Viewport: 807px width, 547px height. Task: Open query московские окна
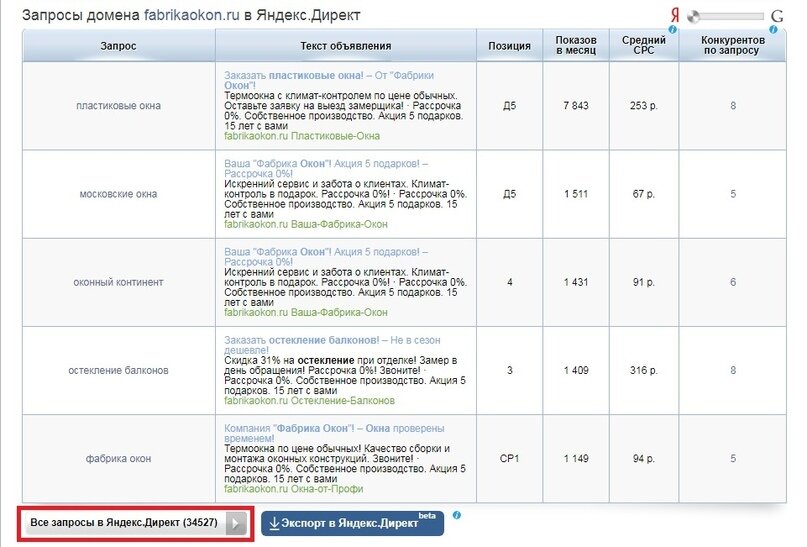(118, 194)
